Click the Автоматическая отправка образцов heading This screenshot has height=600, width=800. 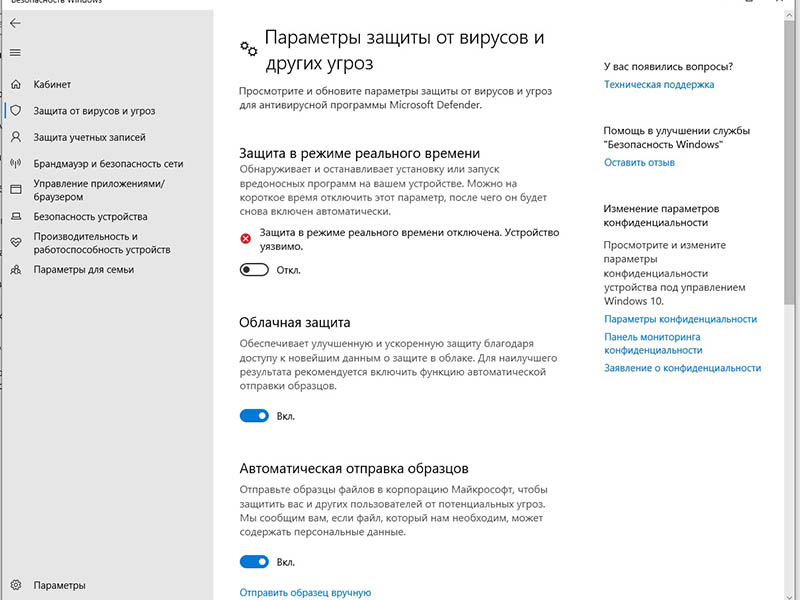coord(354,468)
